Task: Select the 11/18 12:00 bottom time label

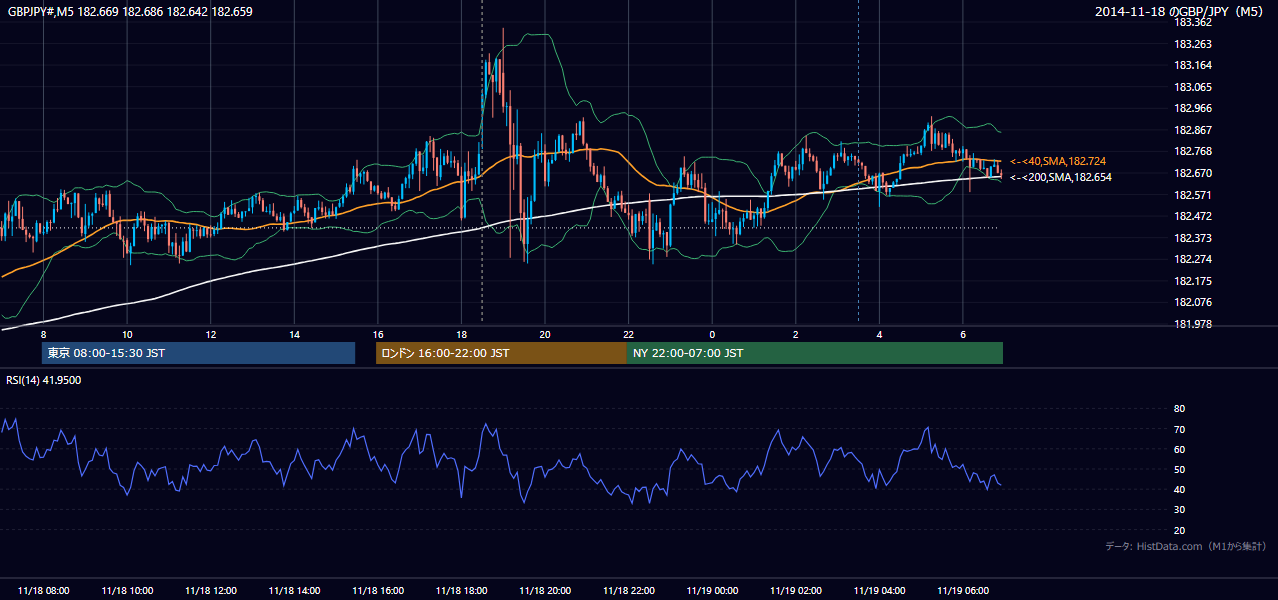Action: pyautogui.click(x=211, y=591)
